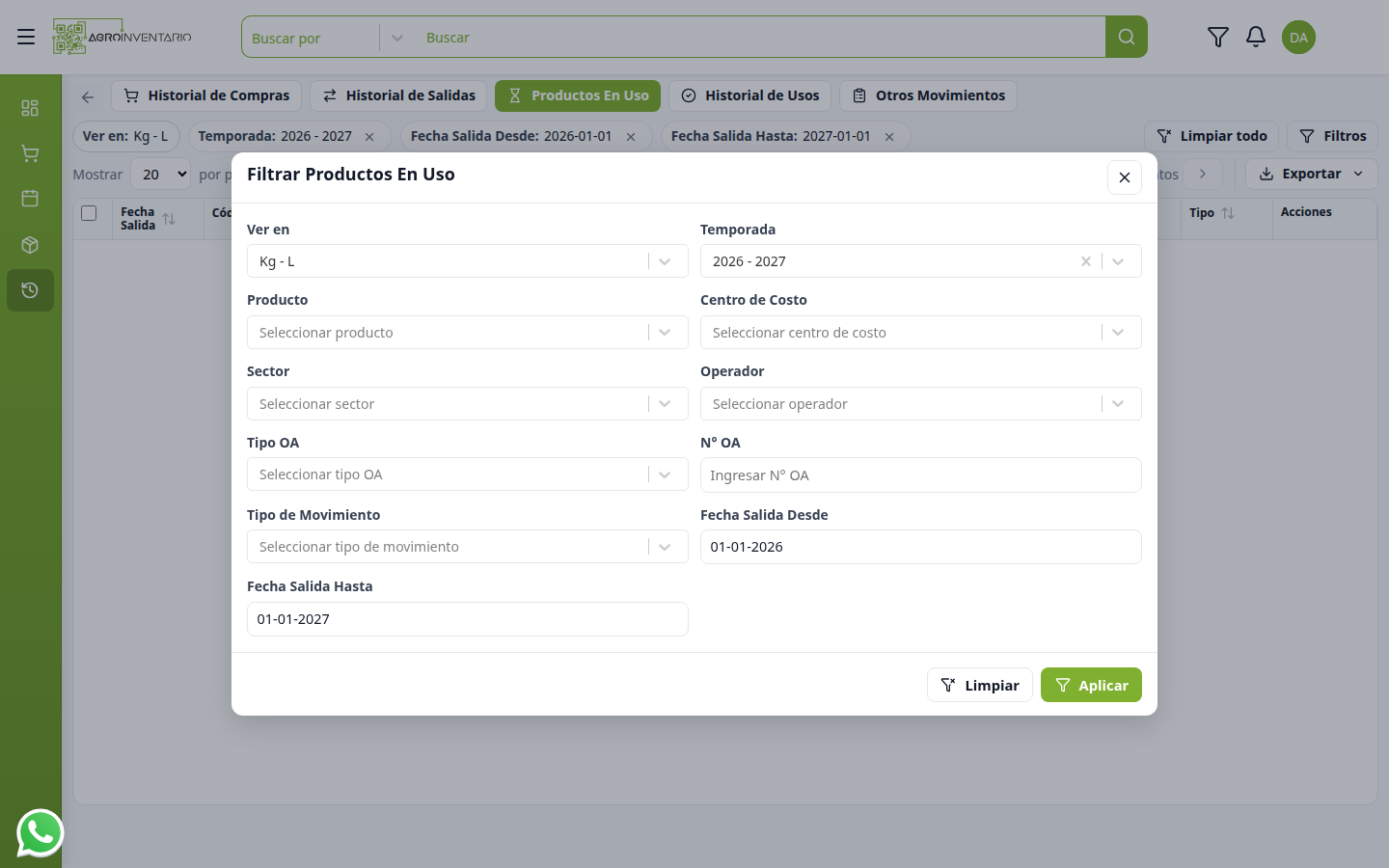The height and width of the screenshot is (868, 1389).
Task: Open the Seleccionar sector dropdown
Action: 467,404
